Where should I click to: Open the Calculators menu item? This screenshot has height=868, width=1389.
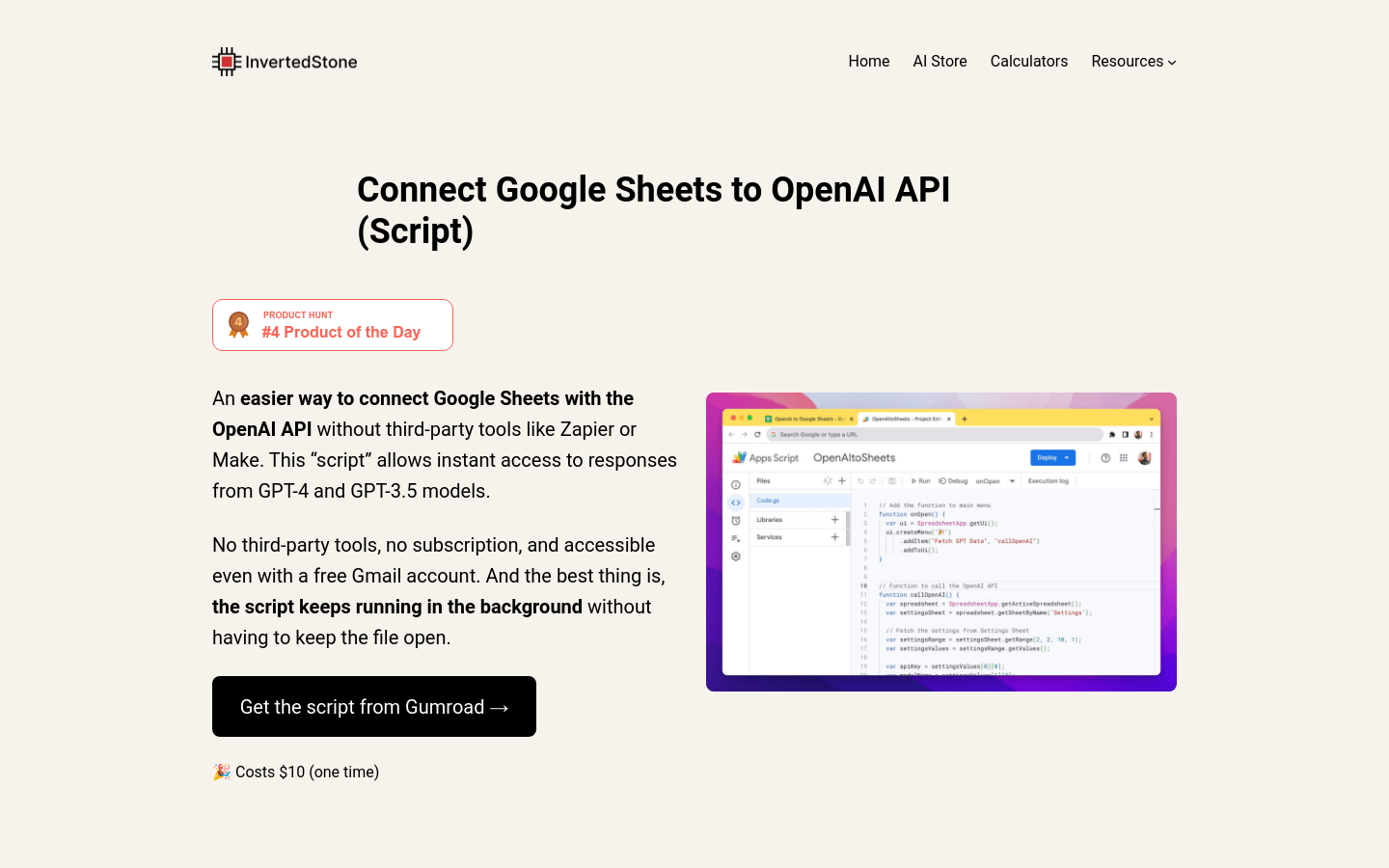1029,62
